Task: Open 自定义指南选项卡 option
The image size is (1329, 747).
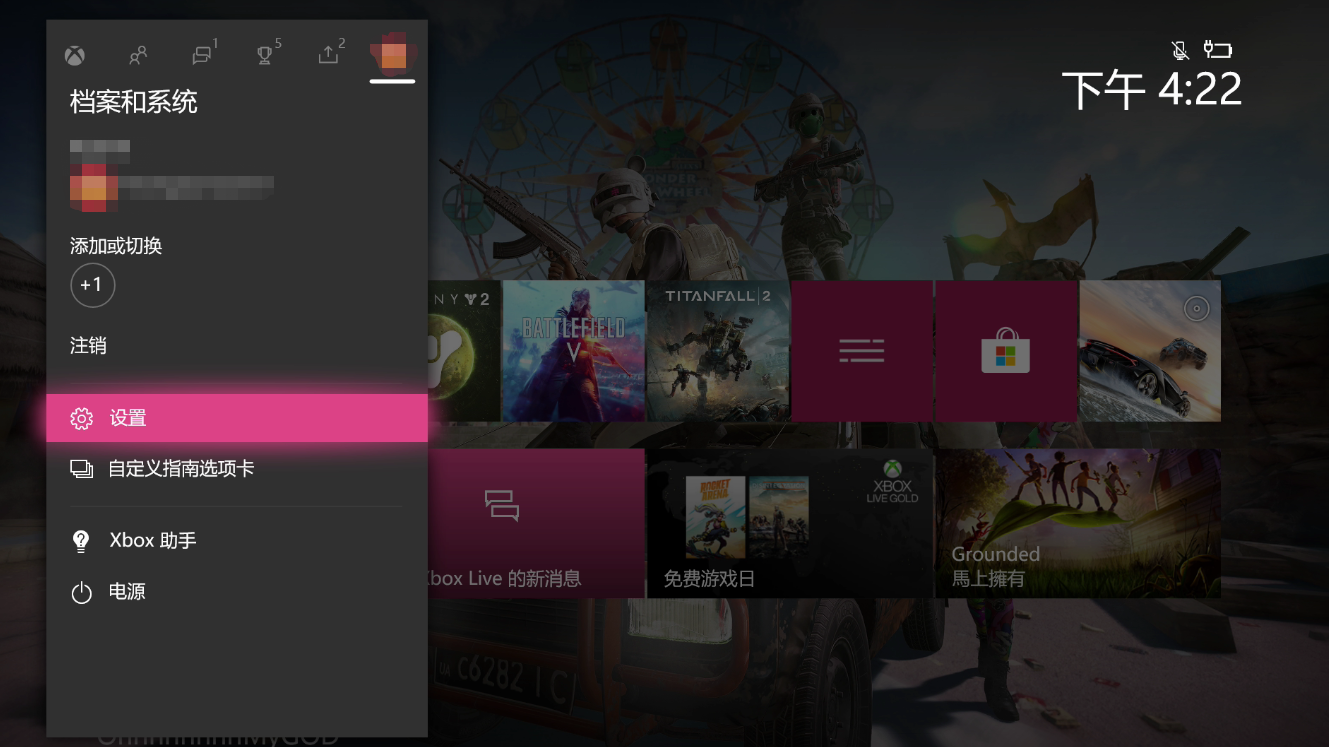Action: [237, 469]
